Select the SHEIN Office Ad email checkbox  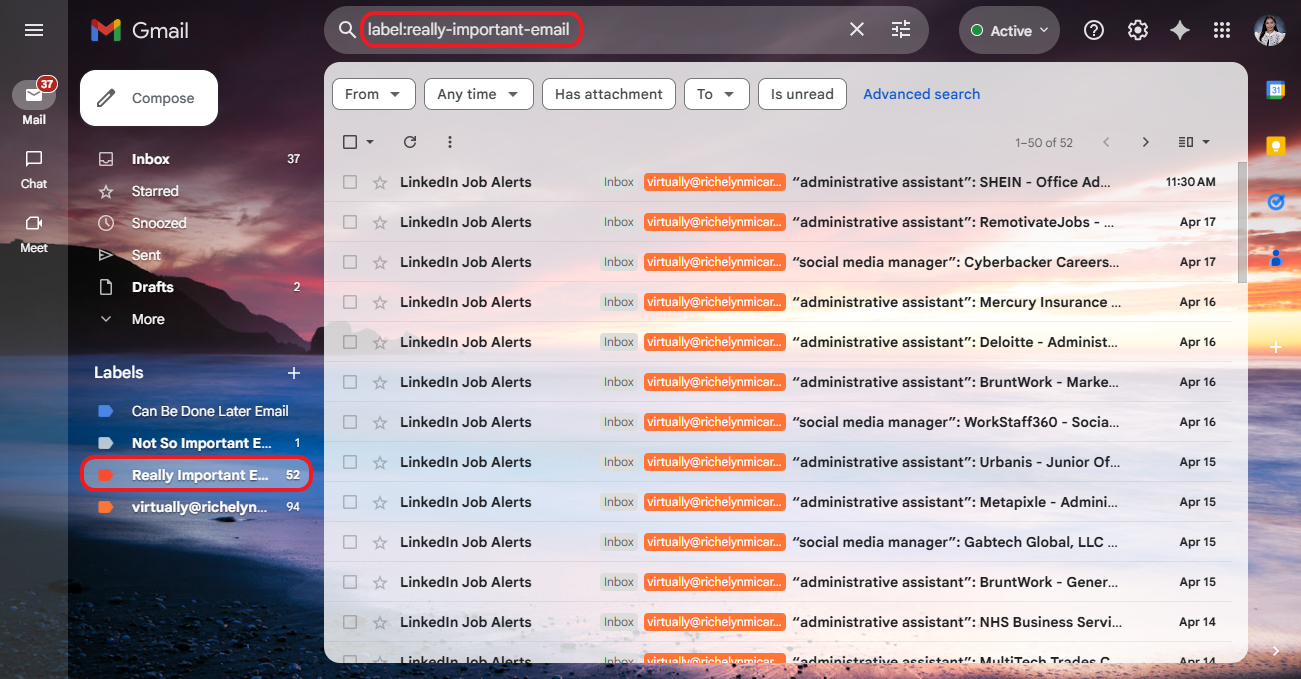pyautogui.click(x=350, y=182)
